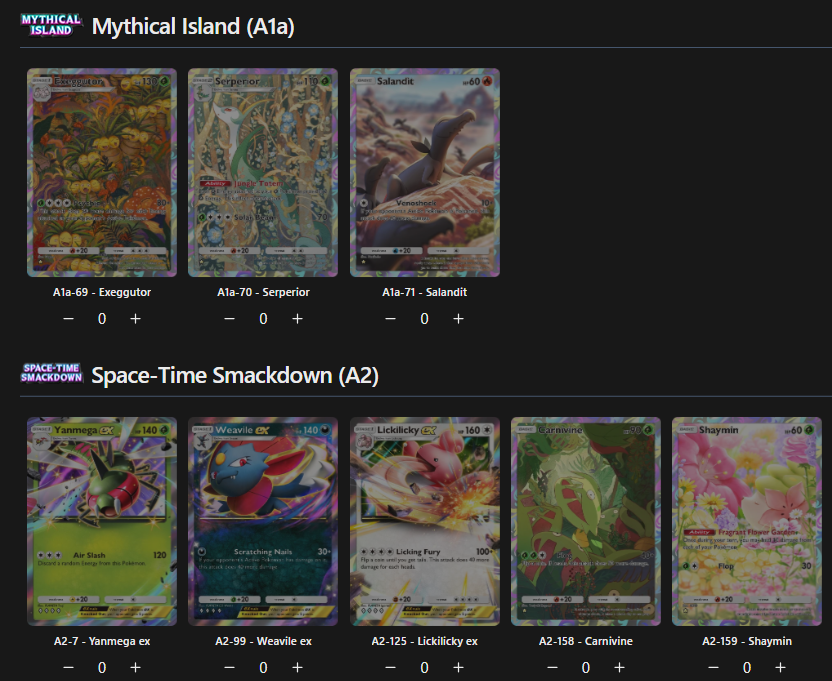
Task: Click the 'A2-99 - Weavile ex' label
Action: 263,641
